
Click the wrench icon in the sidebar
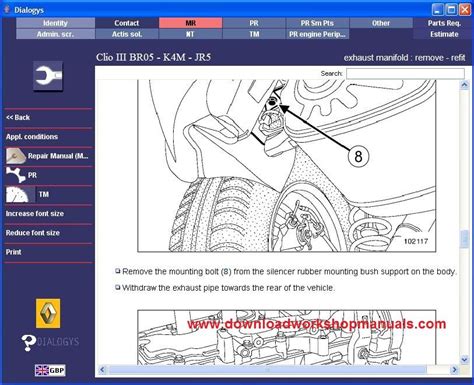[48, 76]
